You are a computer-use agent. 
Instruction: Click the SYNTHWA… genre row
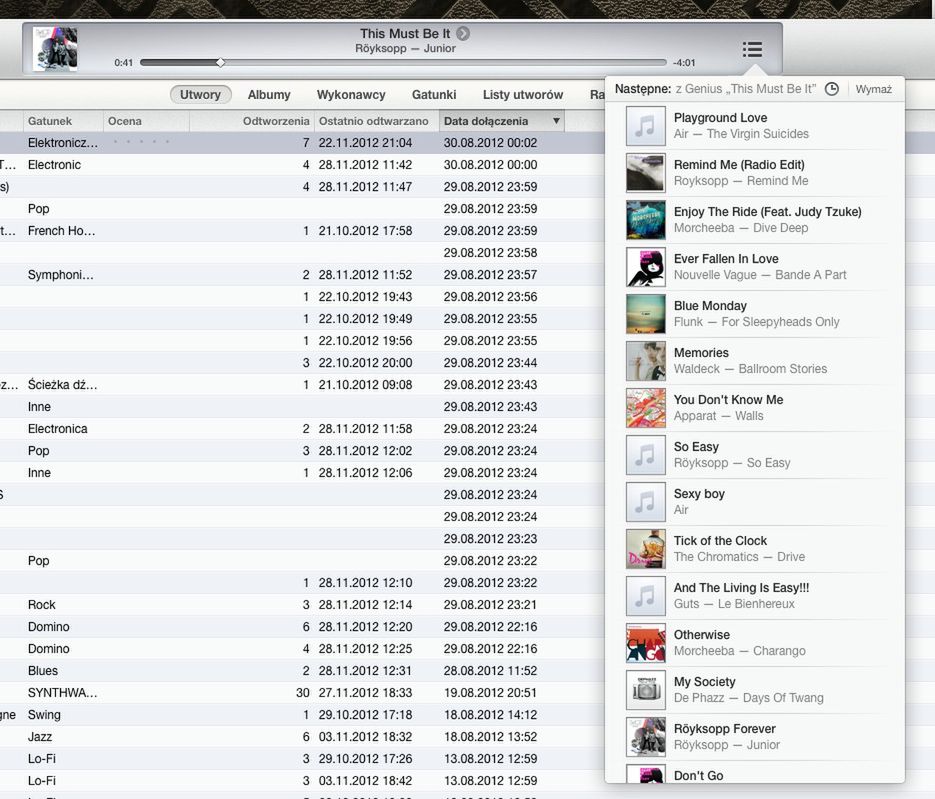(62, 693)
